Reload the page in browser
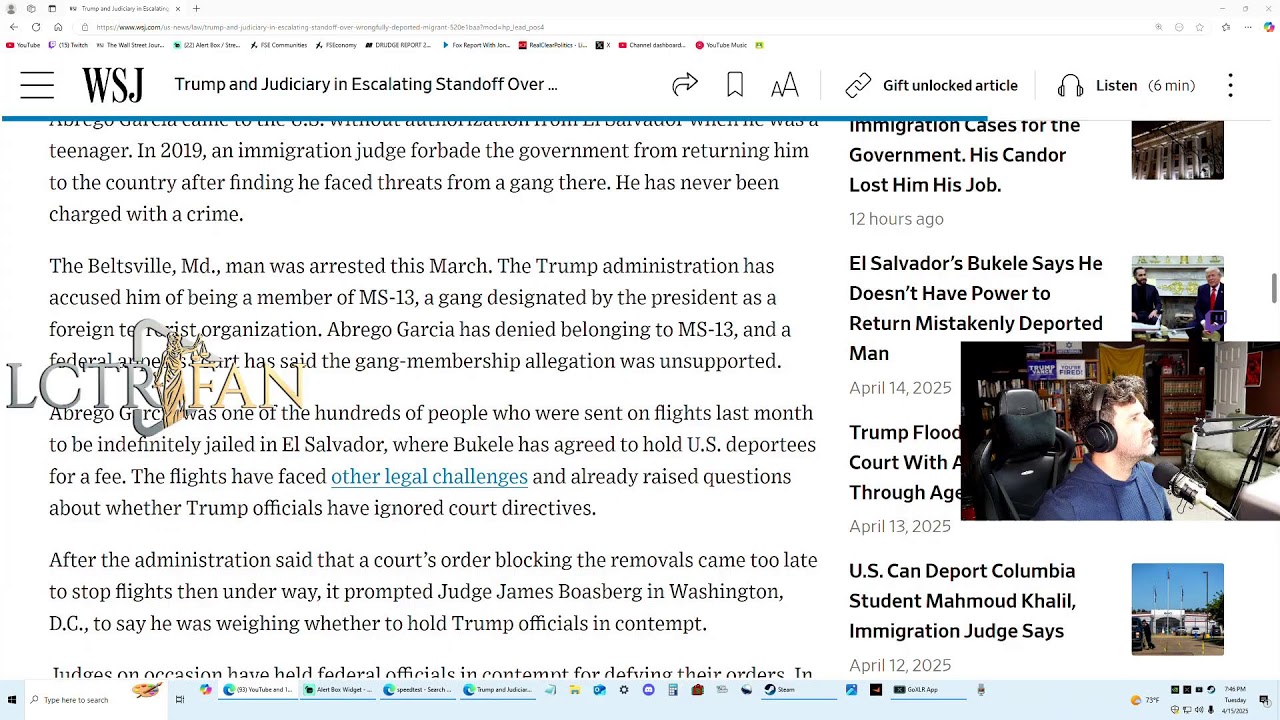 click(36, 27)
